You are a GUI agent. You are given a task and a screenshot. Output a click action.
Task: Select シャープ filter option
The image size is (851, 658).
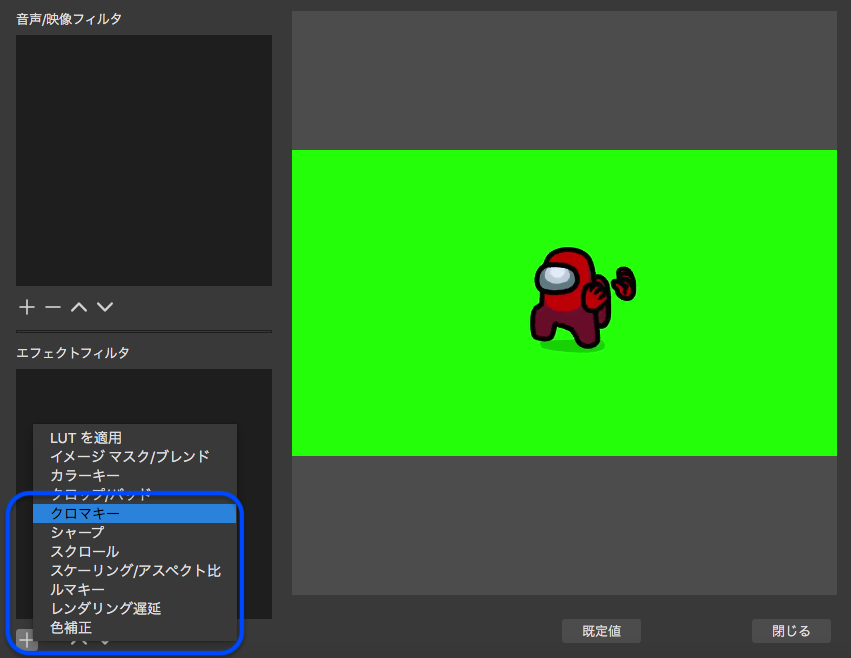[x=135, y=533]
